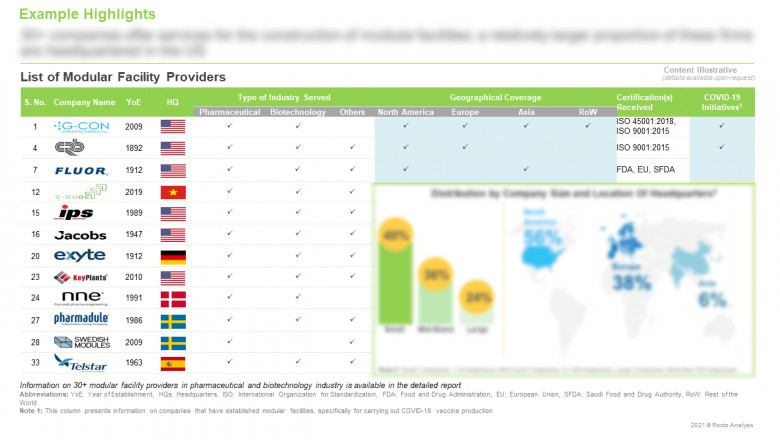Click the yellow 40% bubble on bar chart
Screen dimensions: 780x440
click(x=399, y=236)
